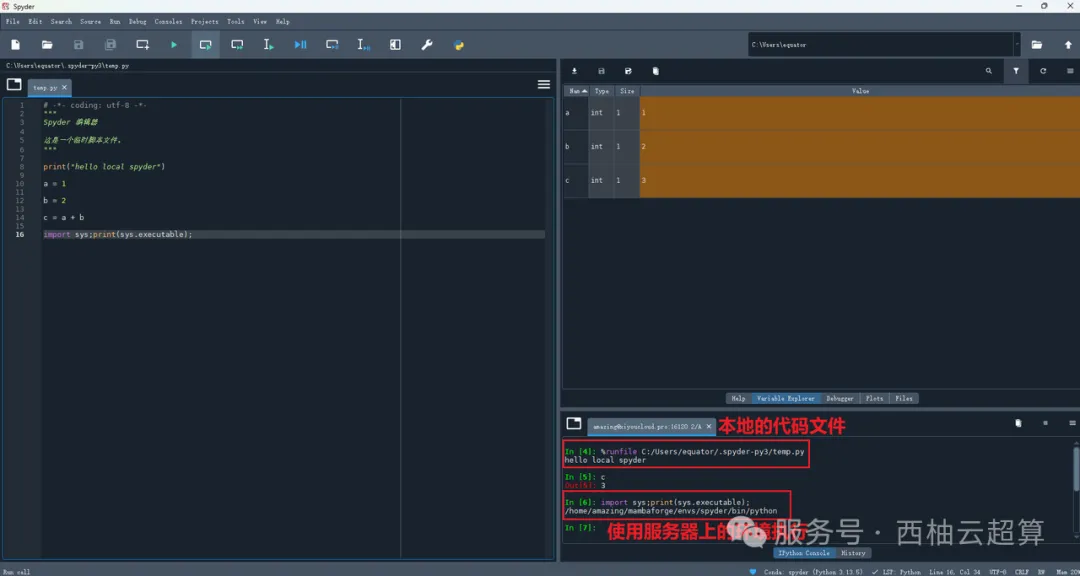The image size is (1080, 576).
Task: Open the Projects menu
Action: [x=205, y=22]
